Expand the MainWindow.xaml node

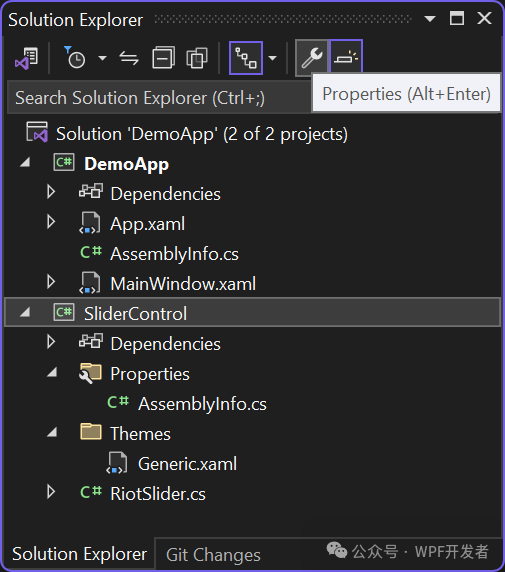coord(51,282)
